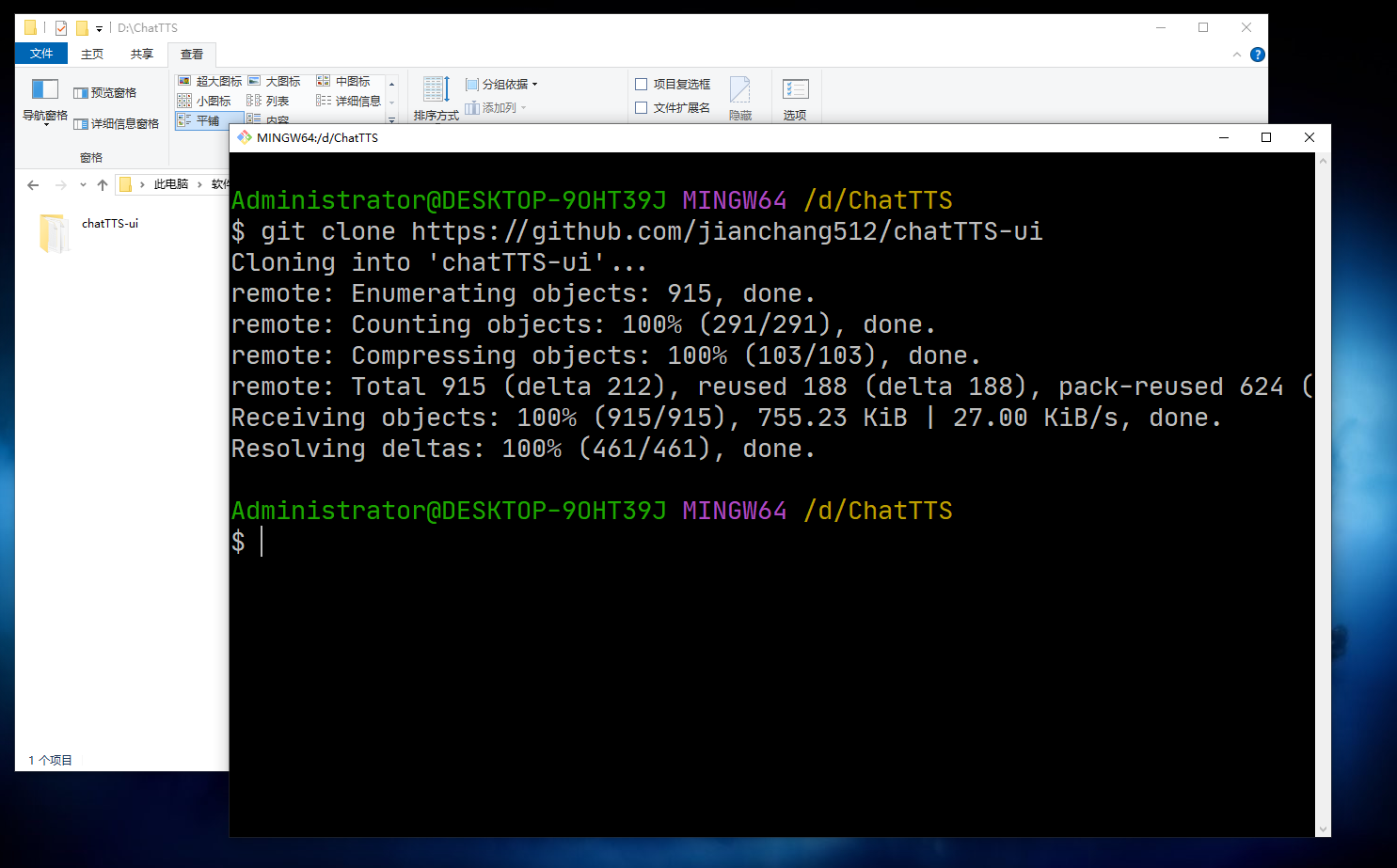The height and width of the screenshot is (868, 1397).
Task: Go back in File Explorer
Action: tap(34, 184)
